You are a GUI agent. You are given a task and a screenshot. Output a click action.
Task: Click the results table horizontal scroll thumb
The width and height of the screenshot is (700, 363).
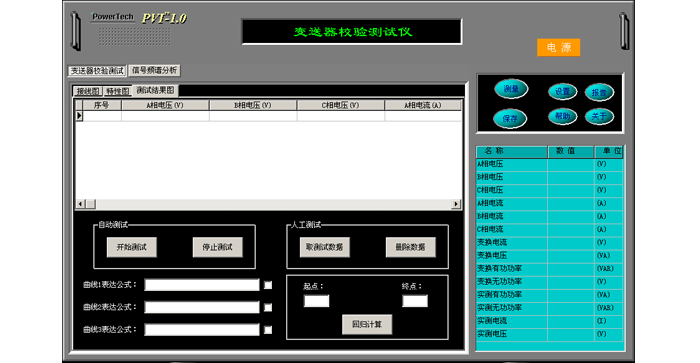[x=90, y=204]
